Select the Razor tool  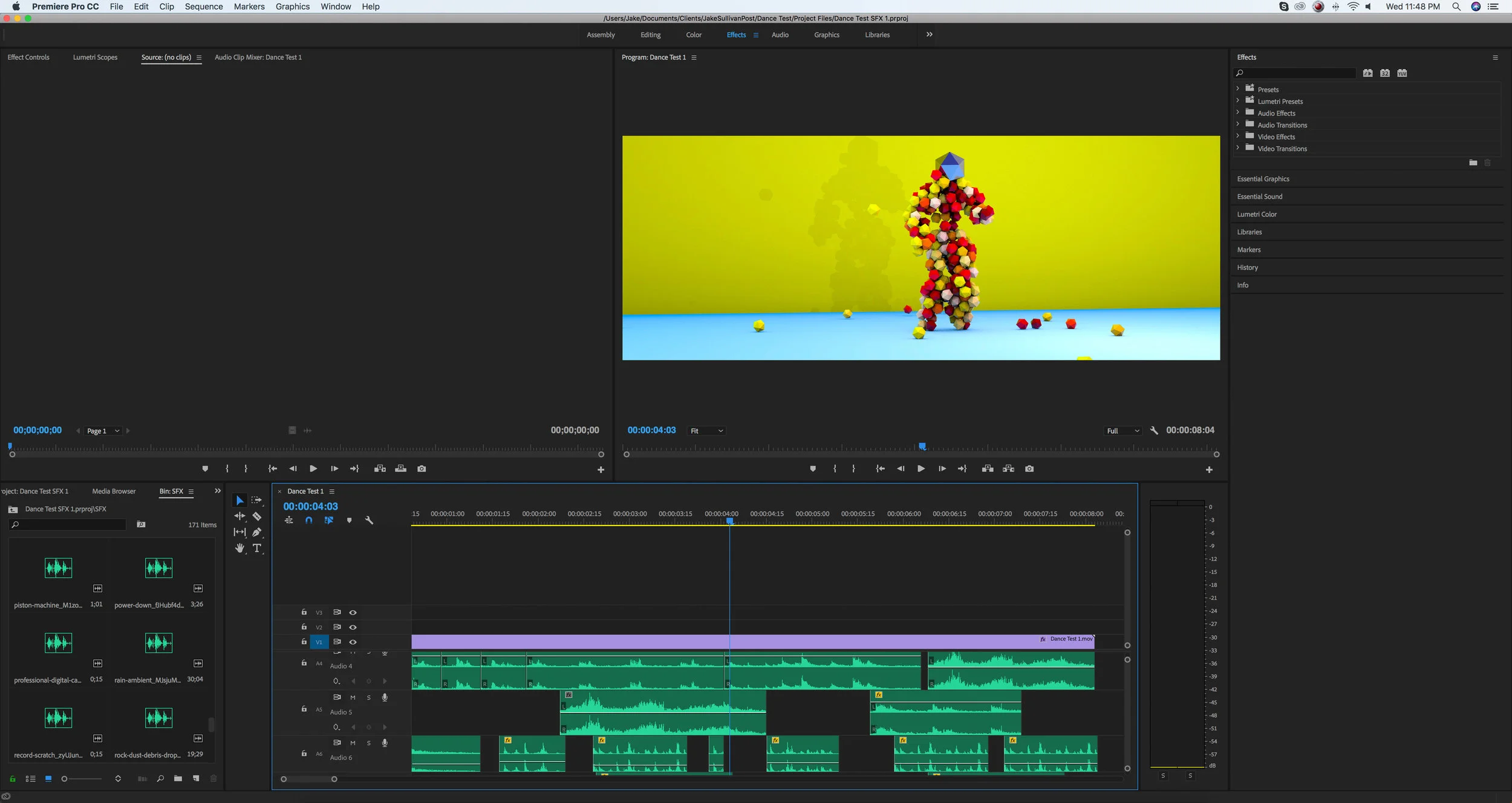257,516
